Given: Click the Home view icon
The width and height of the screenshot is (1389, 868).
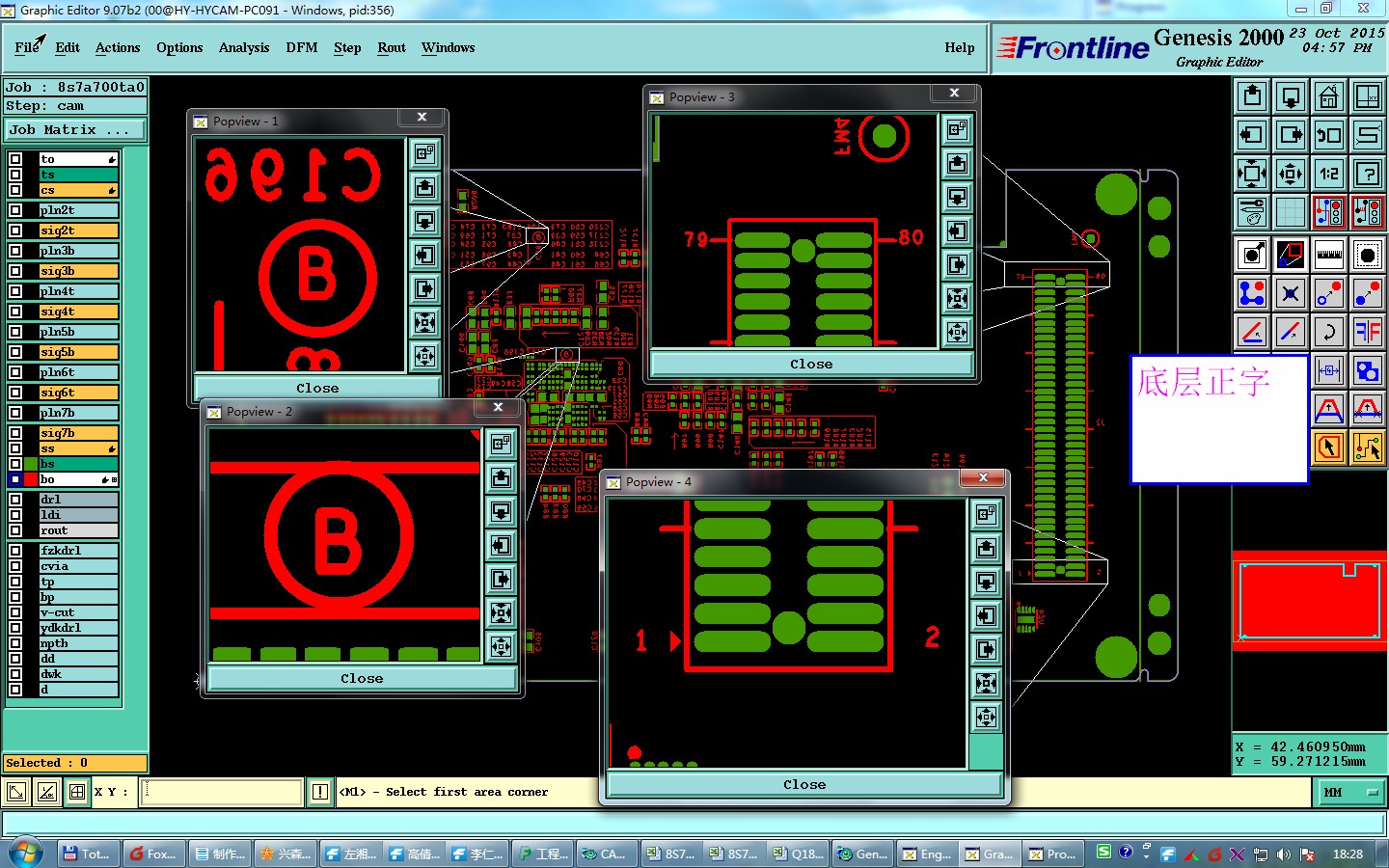Looking at the screenshot, I should pos(1329,96).
